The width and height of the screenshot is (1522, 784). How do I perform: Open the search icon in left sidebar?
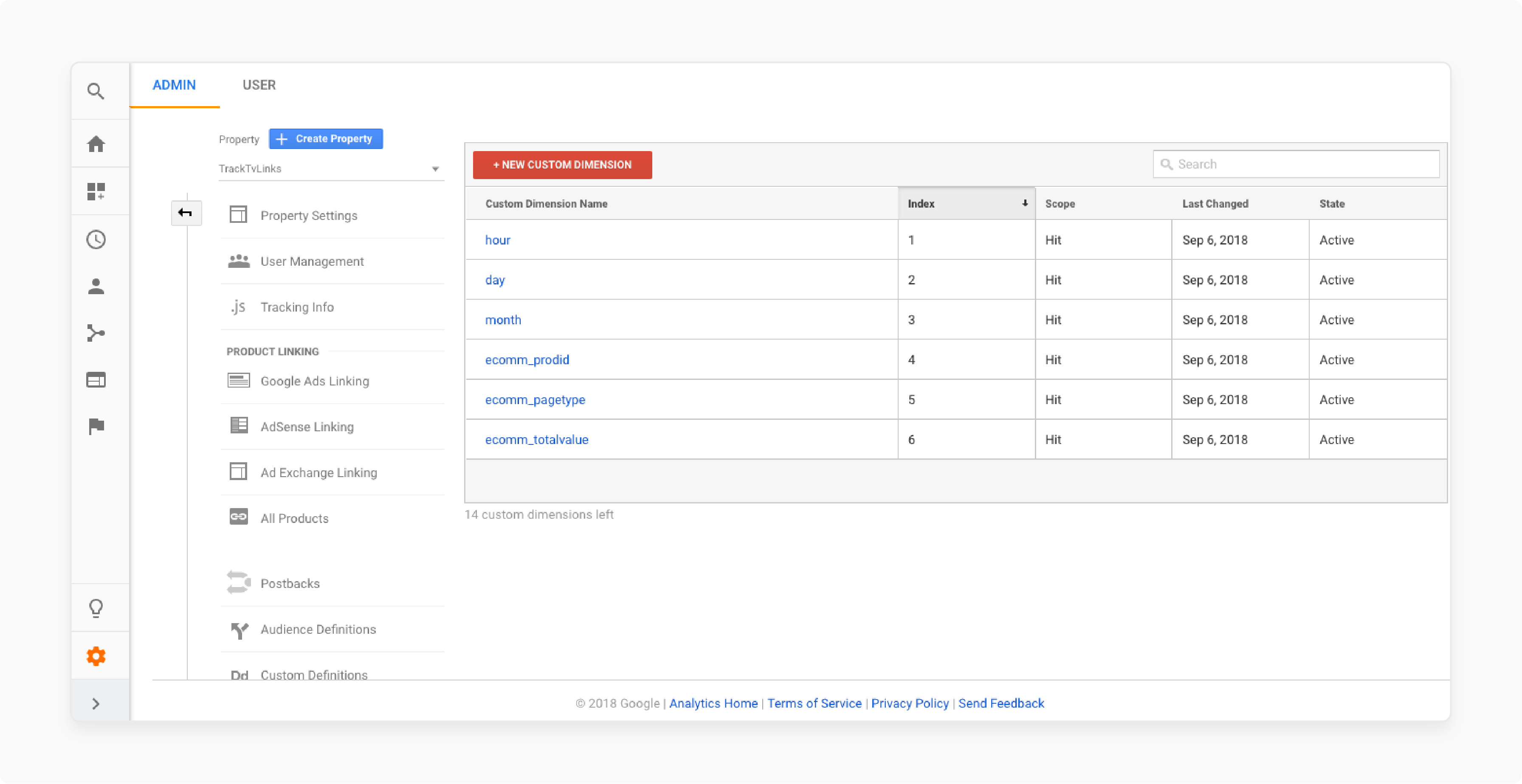coord(96,92)
